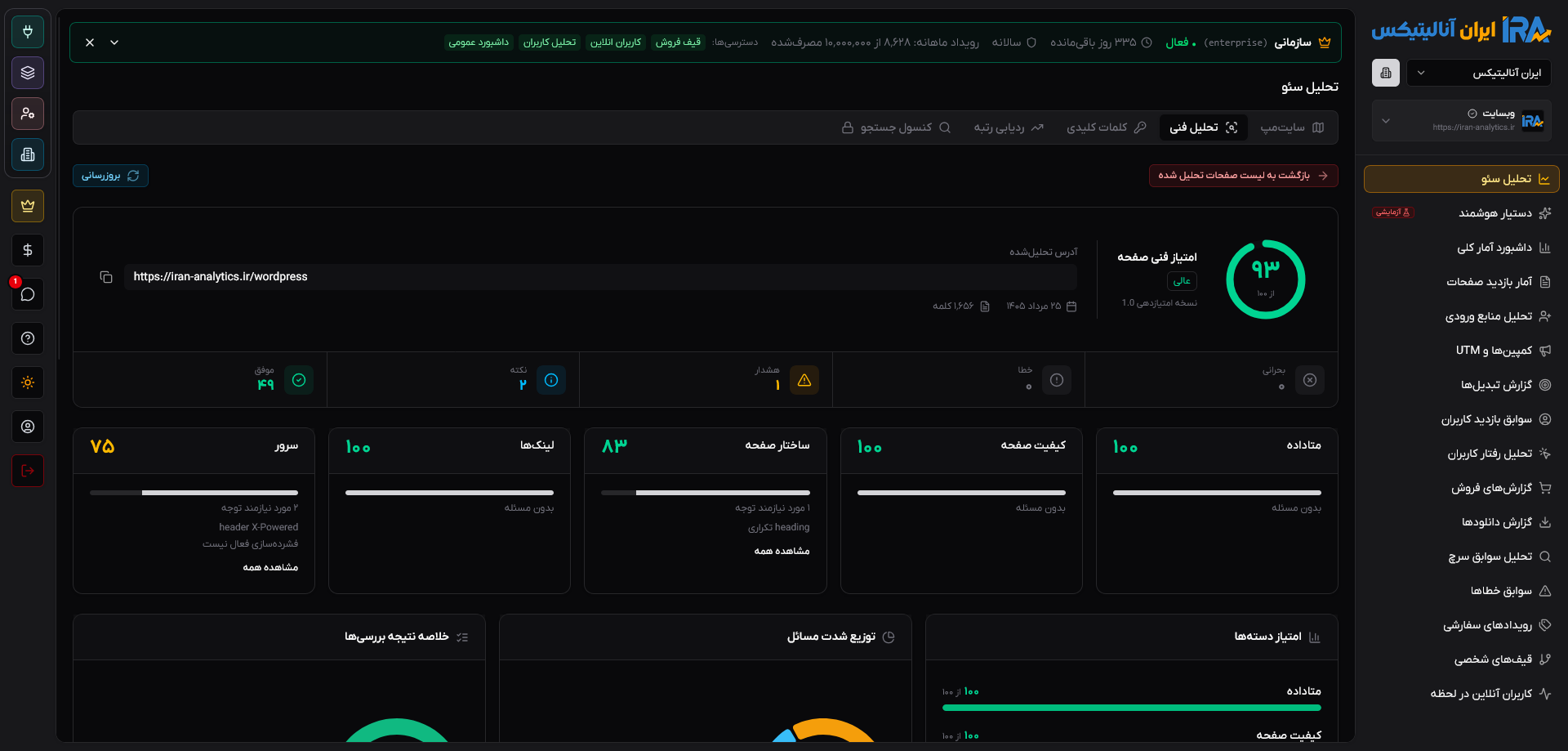Open chat messages icon with notification badge

pos(28,294)
